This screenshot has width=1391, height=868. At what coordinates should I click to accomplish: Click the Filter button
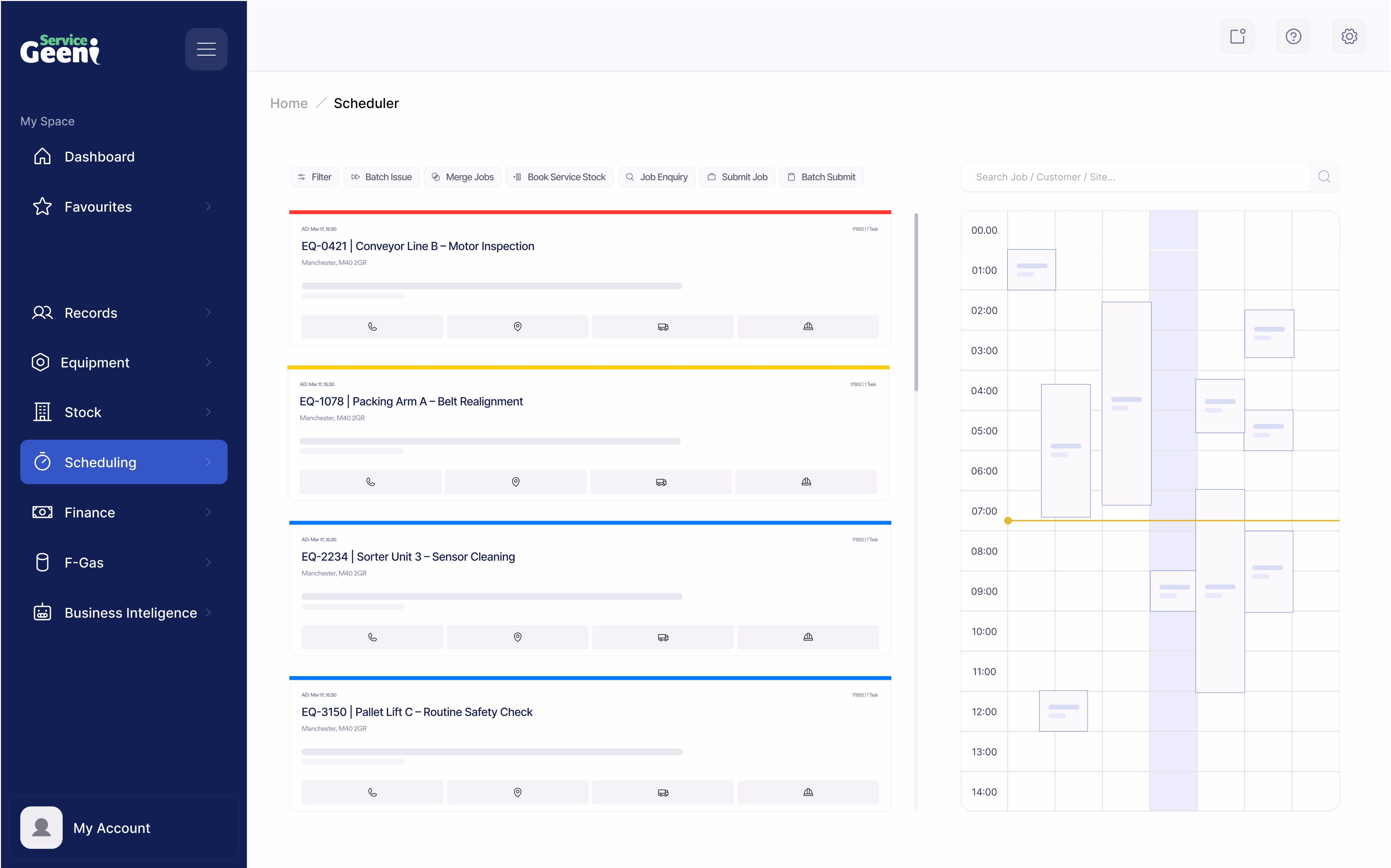[315, 177]
